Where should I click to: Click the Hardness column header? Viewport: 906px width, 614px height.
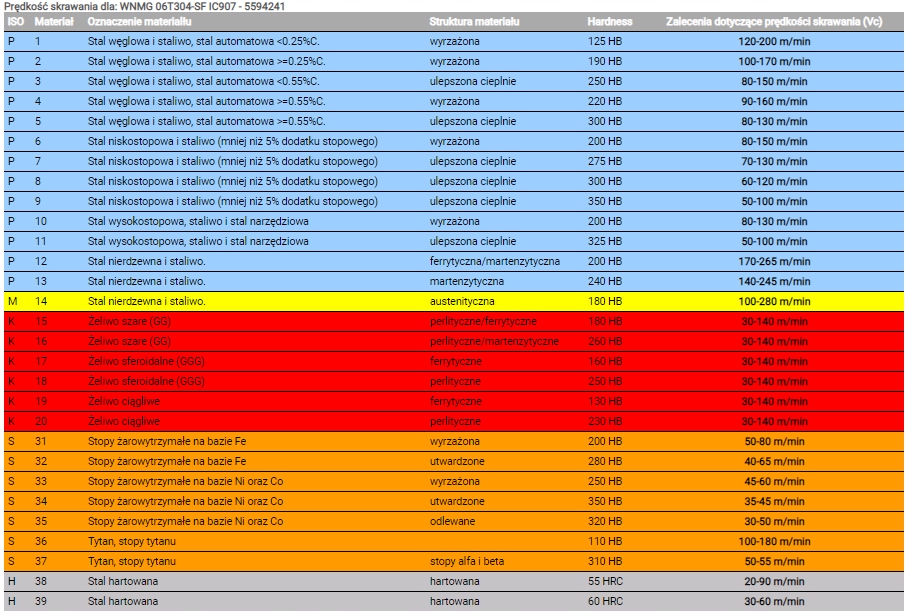click(610, 21)
